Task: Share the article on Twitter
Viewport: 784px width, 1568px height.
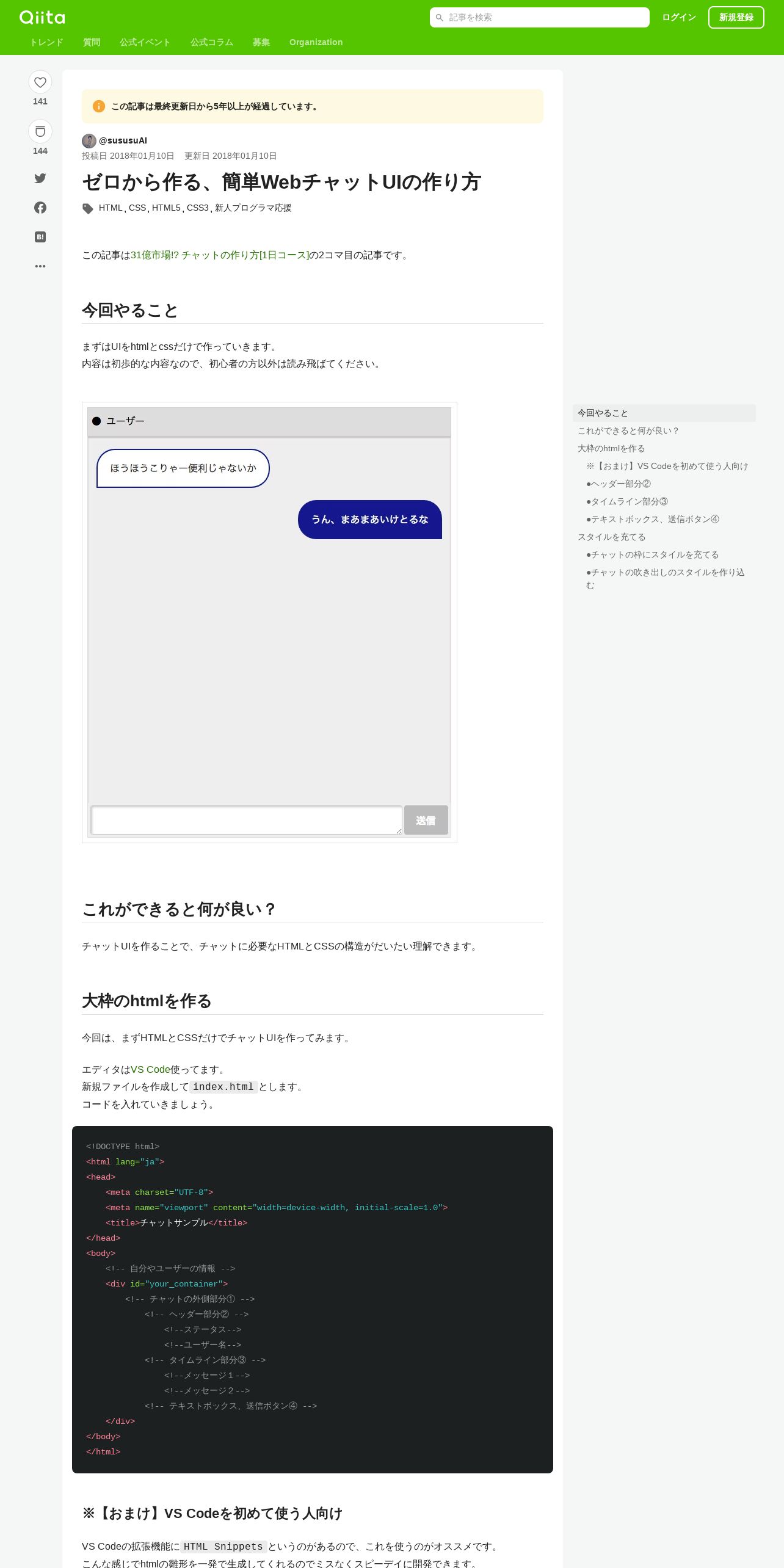Action: pos(40,178)
